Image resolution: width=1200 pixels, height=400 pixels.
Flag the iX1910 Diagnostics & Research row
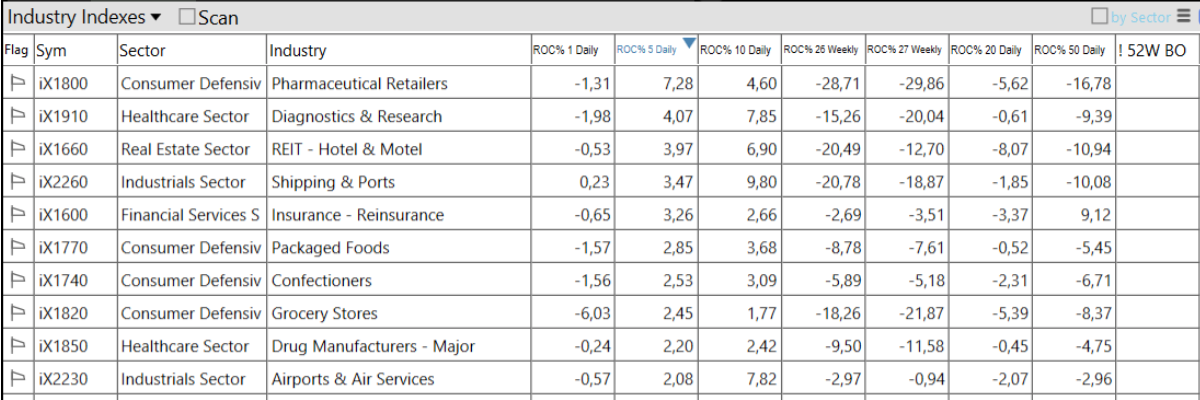click(x=17, y=117)
